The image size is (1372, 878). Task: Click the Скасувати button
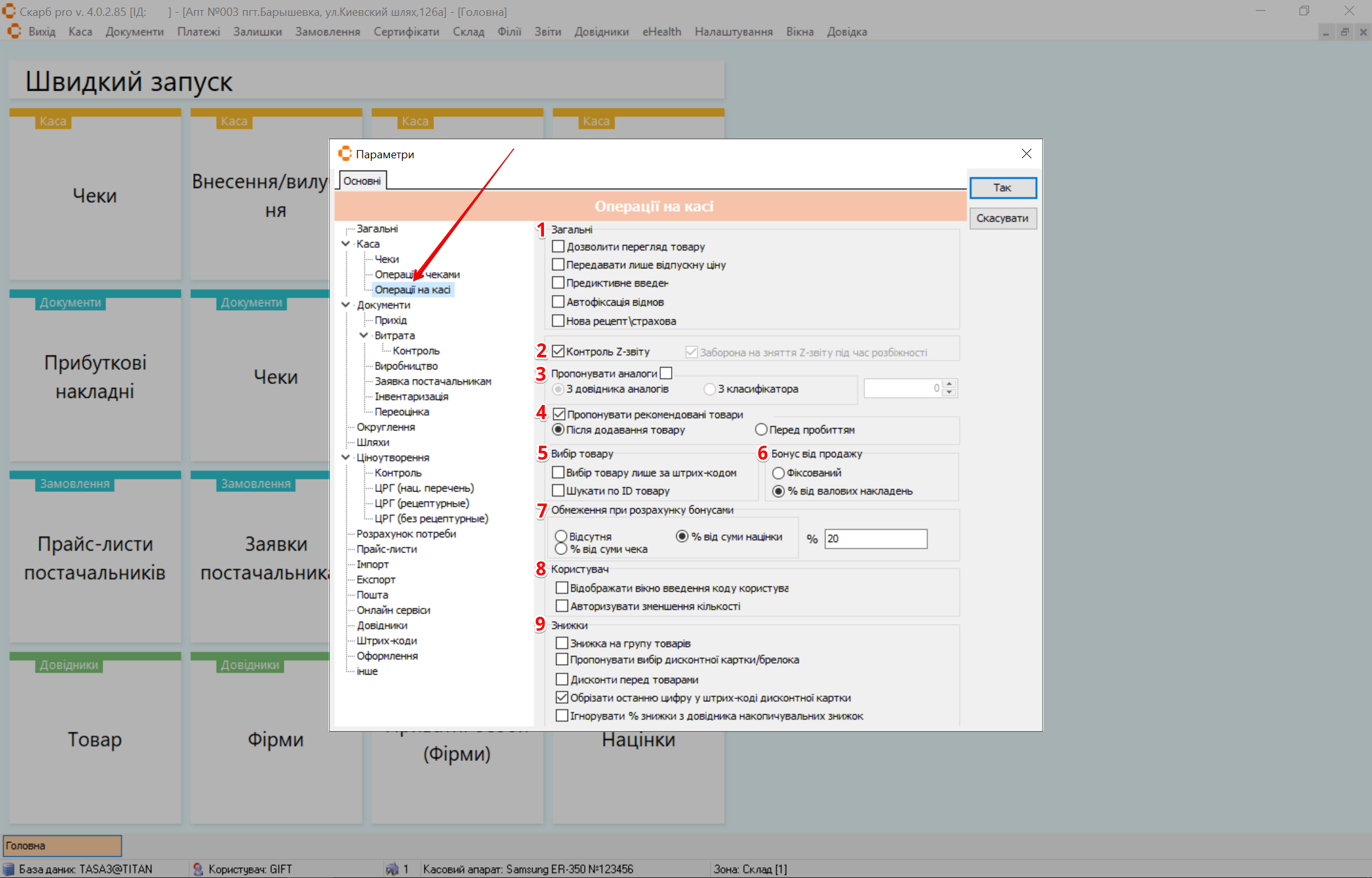[x=1002, y=218]
